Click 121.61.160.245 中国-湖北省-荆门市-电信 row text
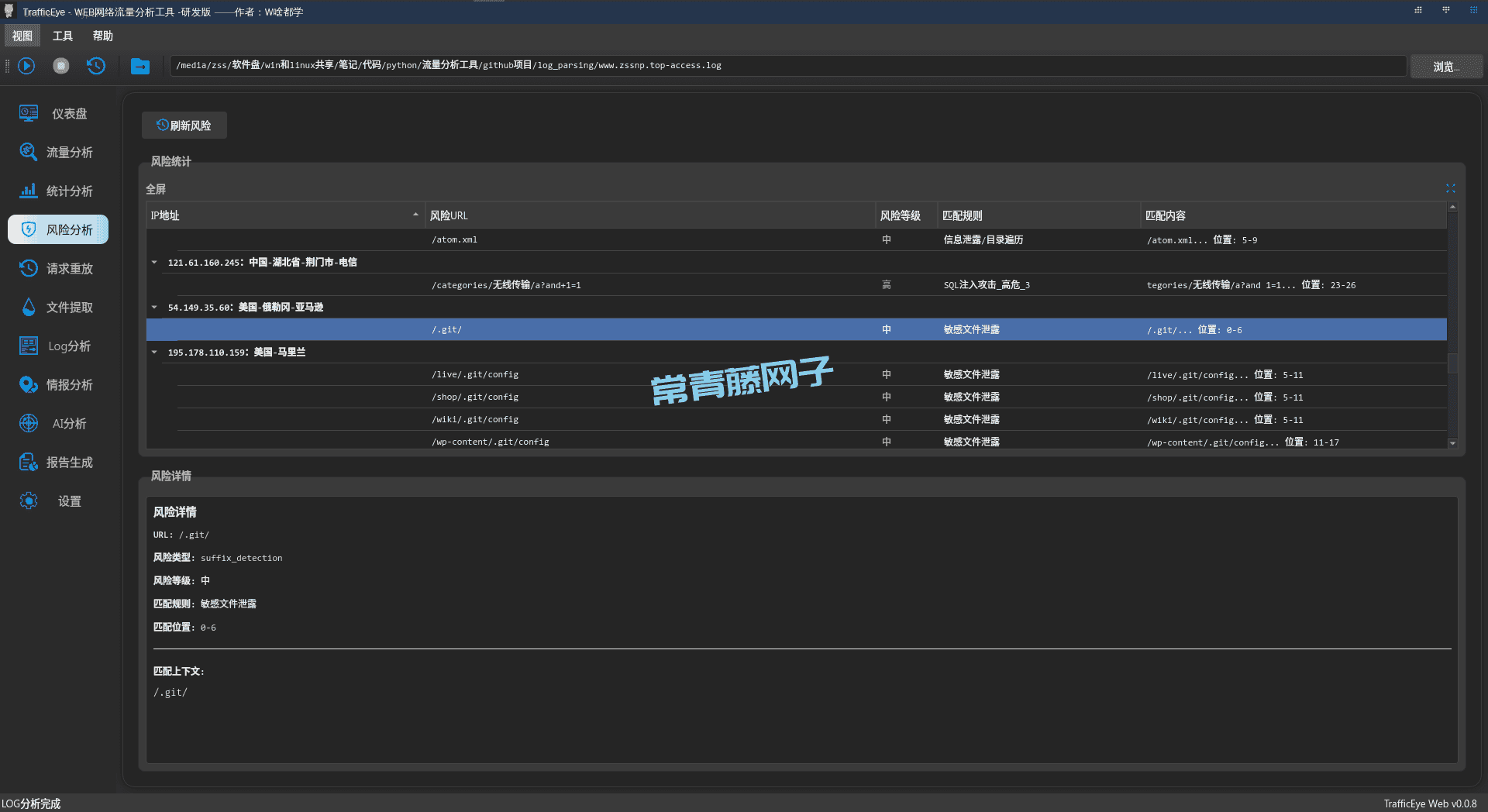Viewport: 1488px width, 812px height. (263, 263)
